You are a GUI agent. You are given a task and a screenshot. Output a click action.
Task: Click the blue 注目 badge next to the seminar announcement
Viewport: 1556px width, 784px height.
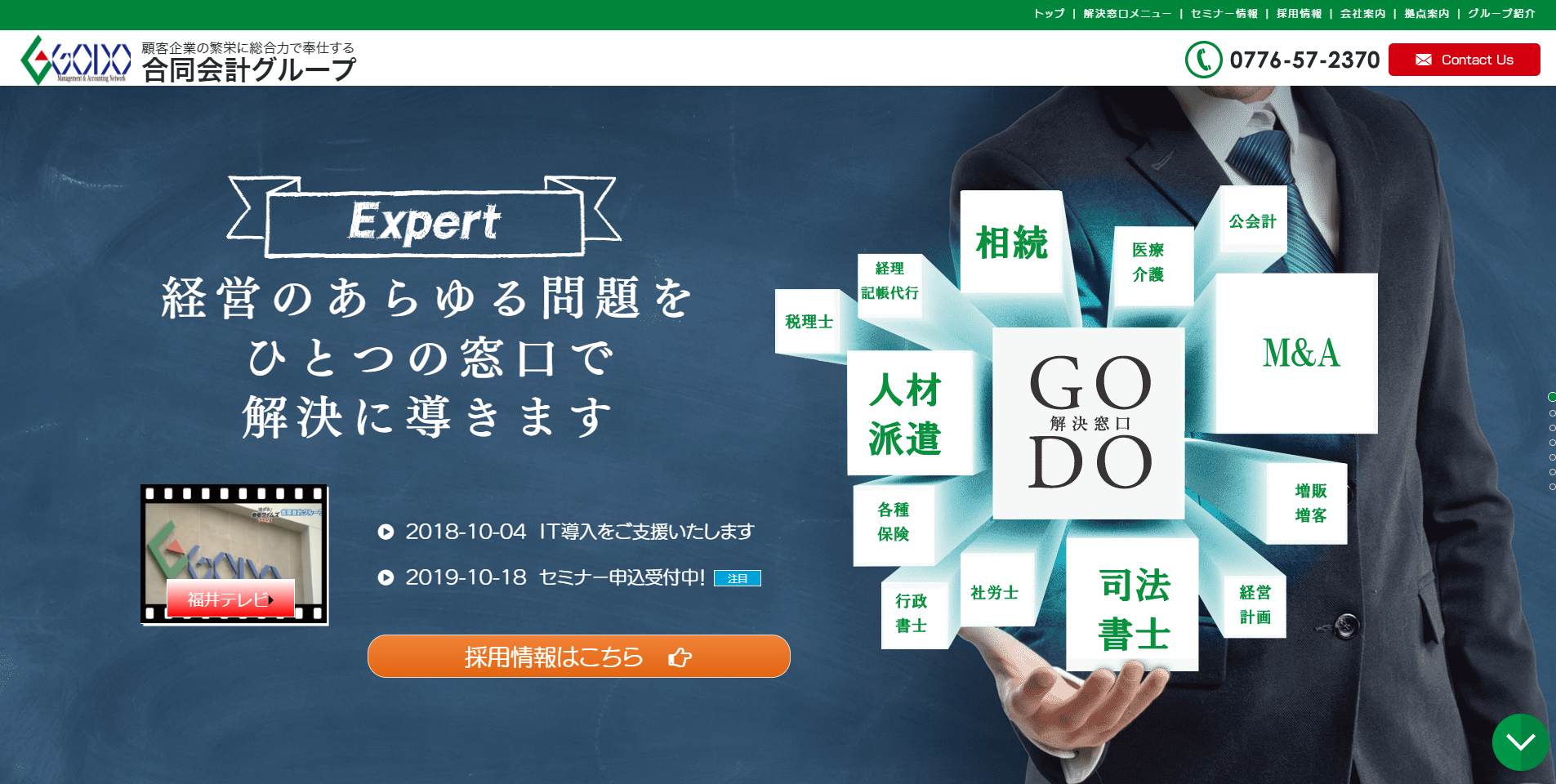738,579
